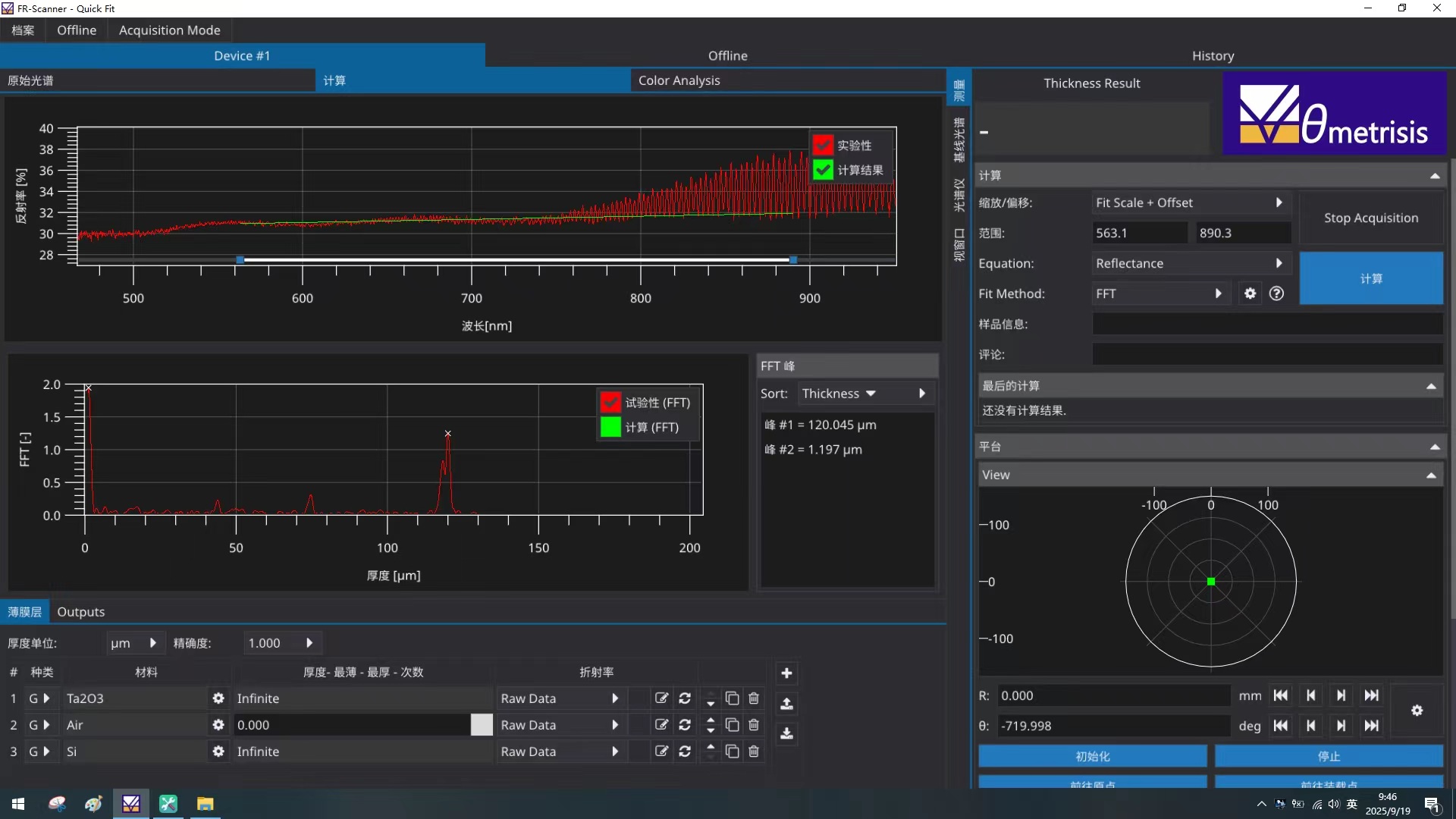Viewport: 1456px width, 819px height.
Task: Open Fit Scale + Offset dropdown
Action: coord(1188,202)
